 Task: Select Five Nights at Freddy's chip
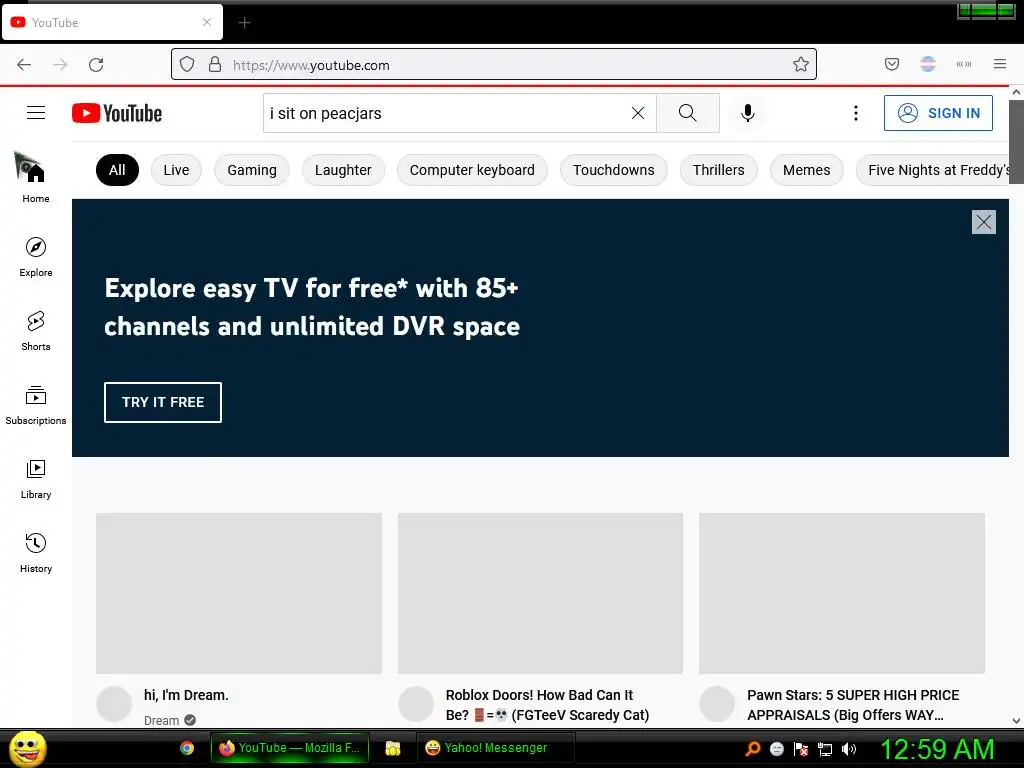(x=933, y=170)
